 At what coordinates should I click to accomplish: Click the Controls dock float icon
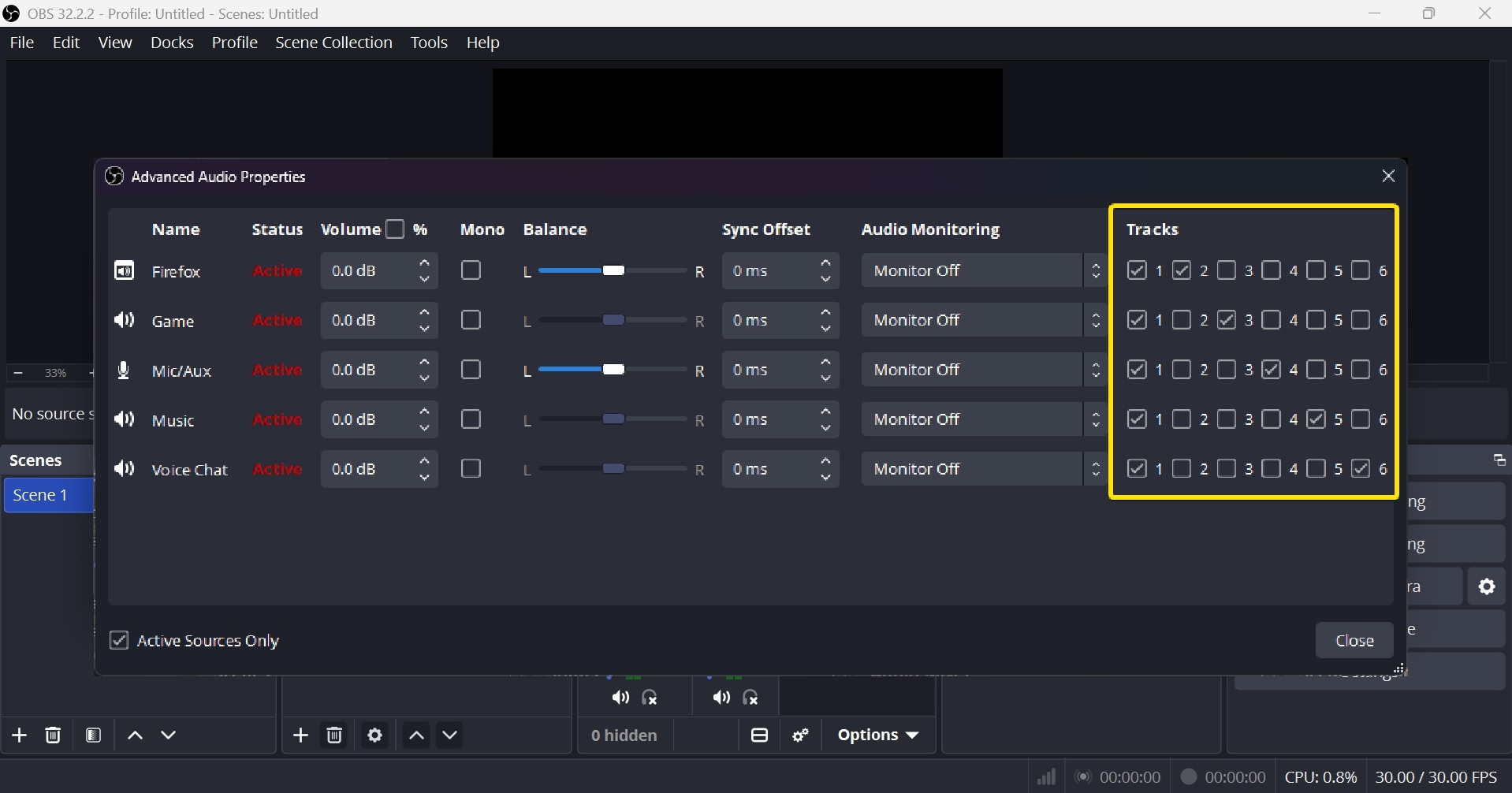pos(1499,460)
